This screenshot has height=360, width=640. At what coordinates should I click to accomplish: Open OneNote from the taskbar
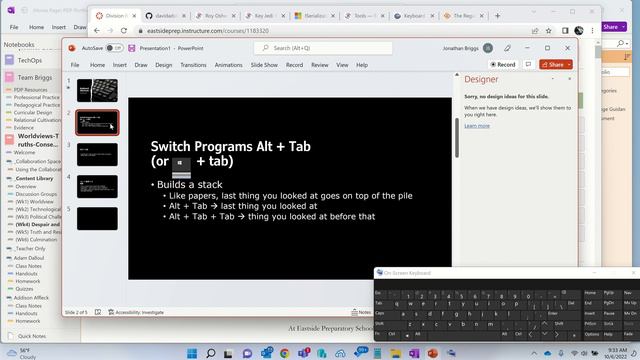414,353
